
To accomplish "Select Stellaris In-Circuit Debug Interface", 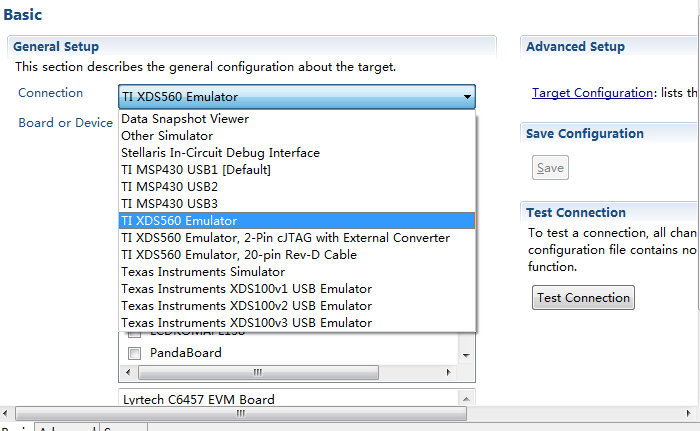I will tap(220, 153).
